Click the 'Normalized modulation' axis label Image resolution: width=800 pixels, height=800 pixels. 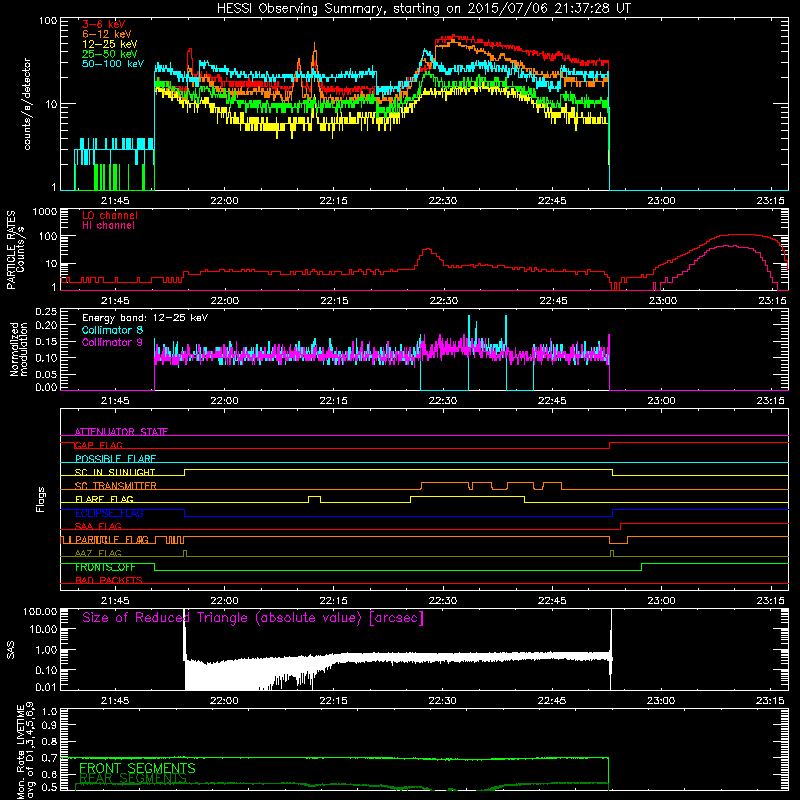click(19, 349)
